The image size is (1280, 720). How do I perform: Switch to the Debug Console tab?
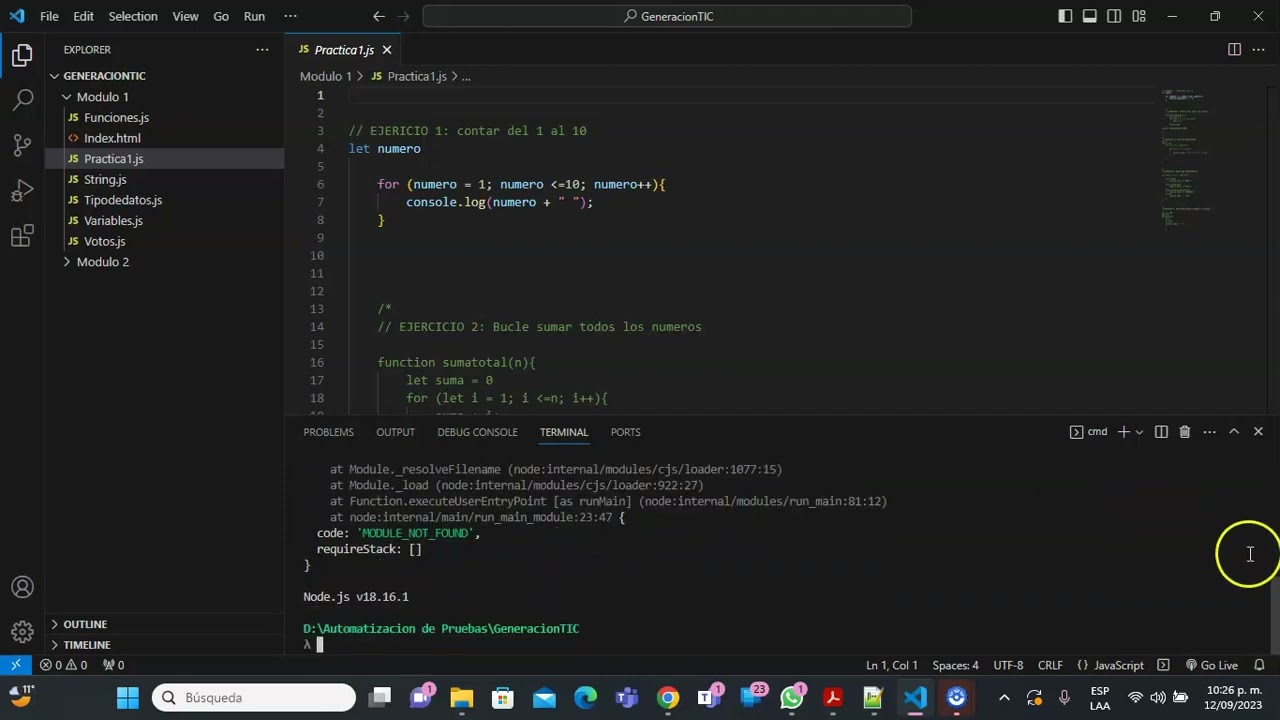(x=477, y=432)
